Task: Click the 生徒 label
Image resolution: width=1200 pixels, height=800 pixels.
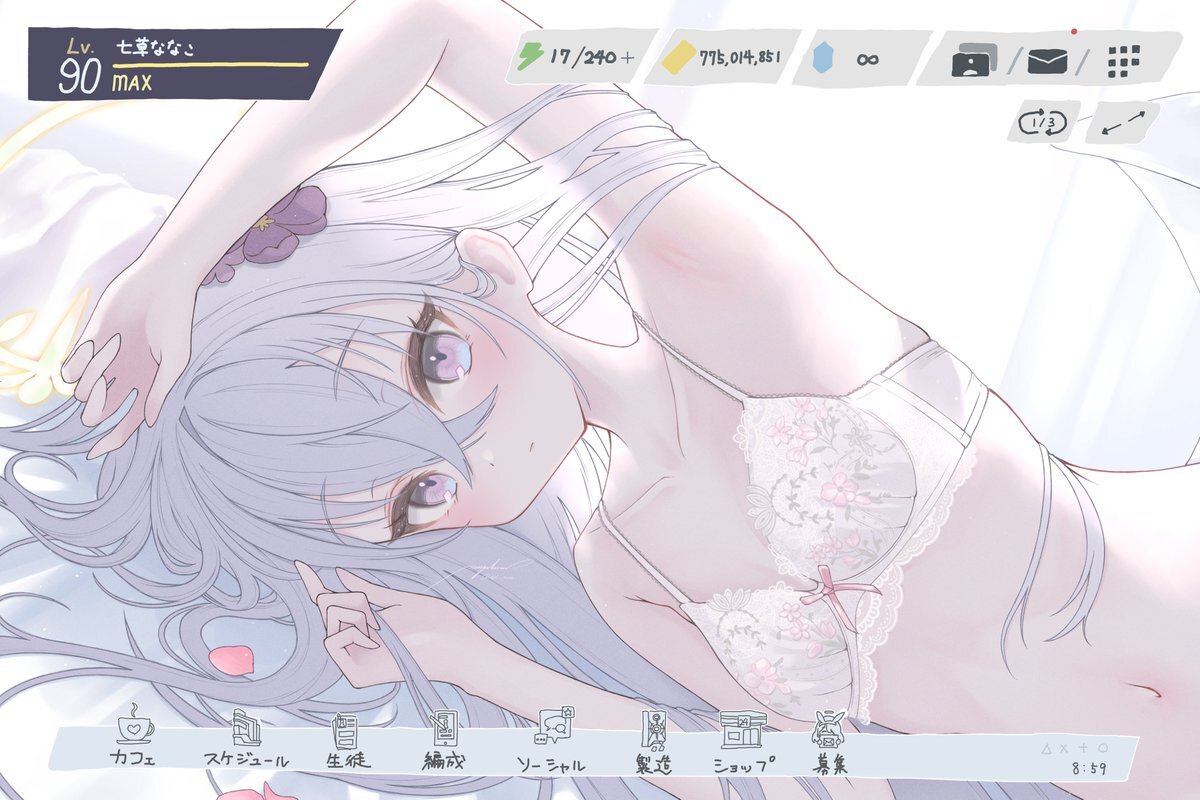Action: 348,760
